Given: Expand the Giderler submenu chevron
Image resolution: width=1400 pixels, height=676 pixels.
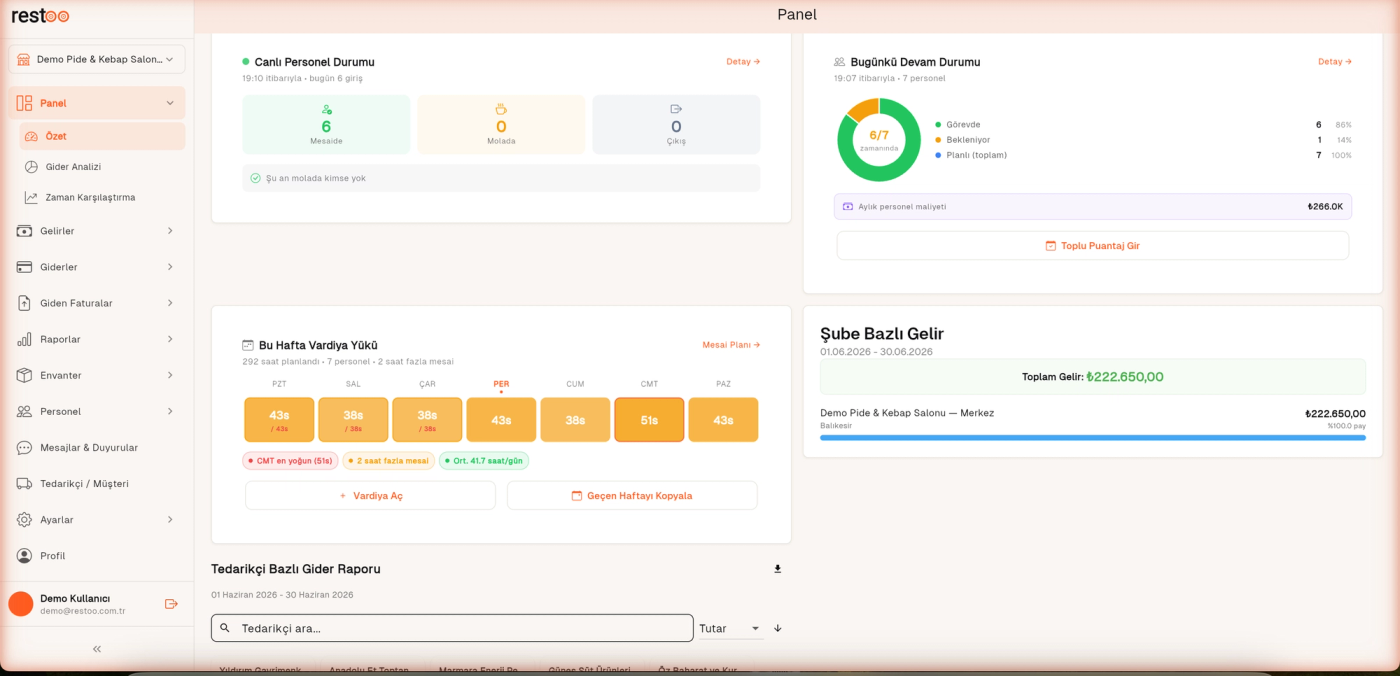Looking at the screenshot, I should (170, 267).
